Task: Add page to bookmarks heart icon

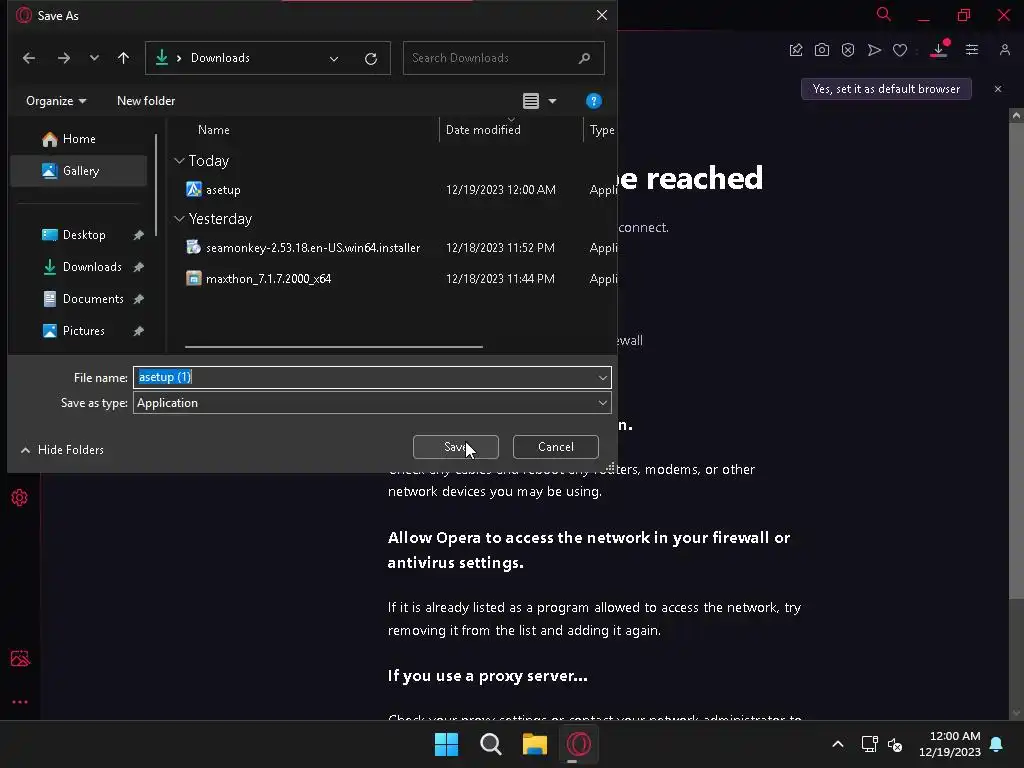Action: (900, 50)
